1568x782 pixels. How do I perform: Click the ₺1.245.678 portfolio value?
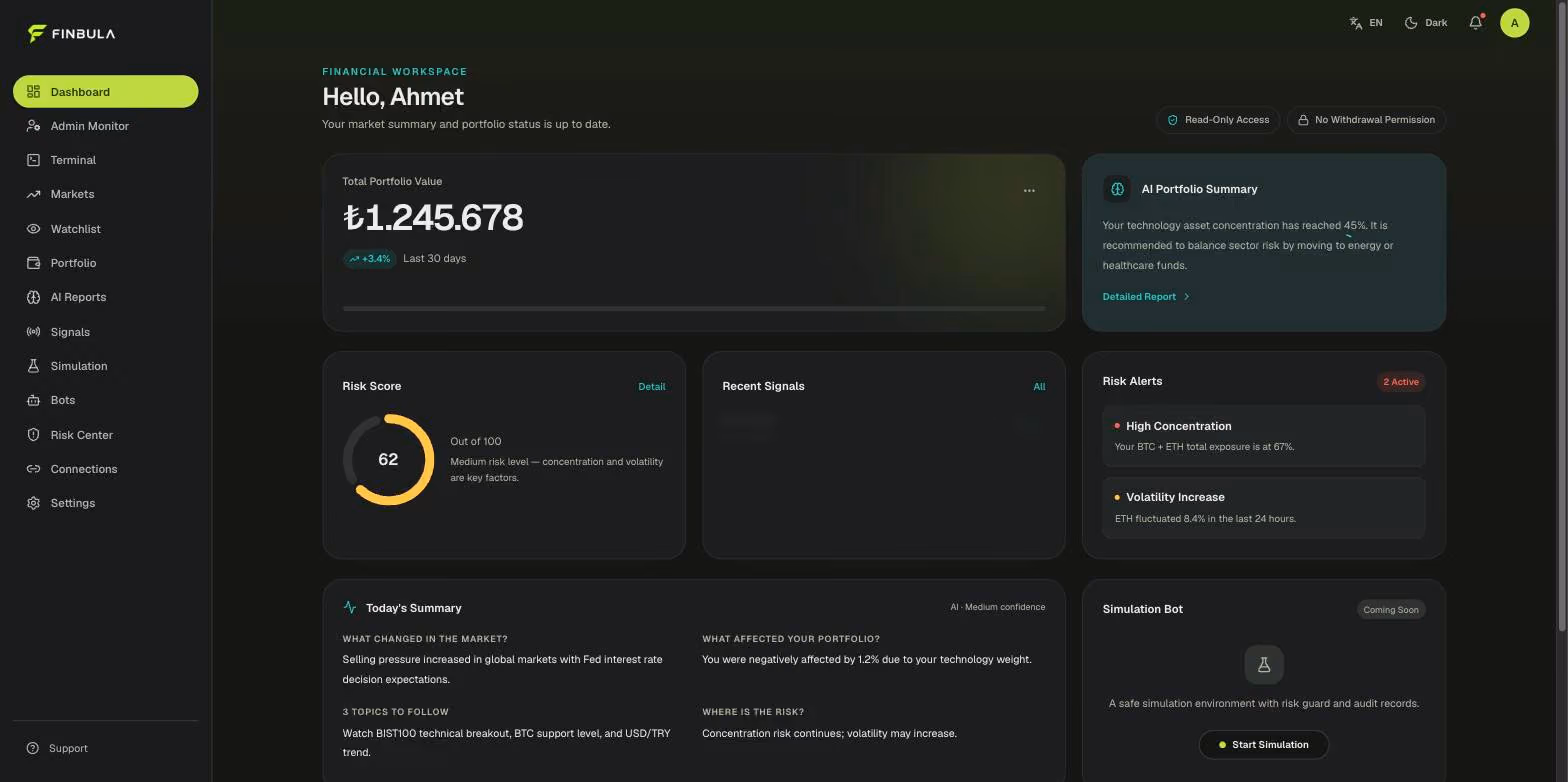coord(433,218)
